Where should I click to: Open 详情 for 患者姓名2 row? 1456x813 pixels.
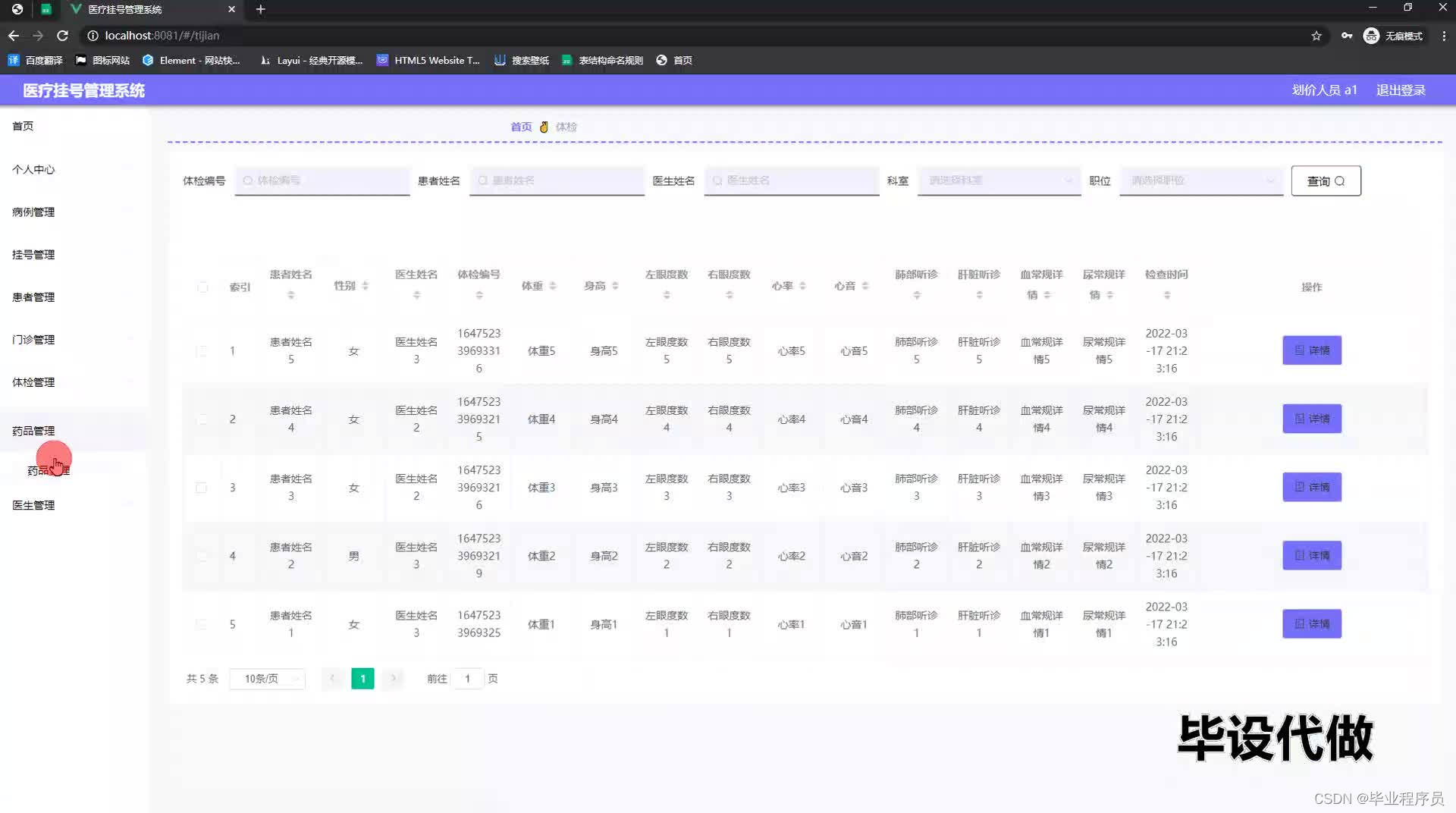(1312, 555)
